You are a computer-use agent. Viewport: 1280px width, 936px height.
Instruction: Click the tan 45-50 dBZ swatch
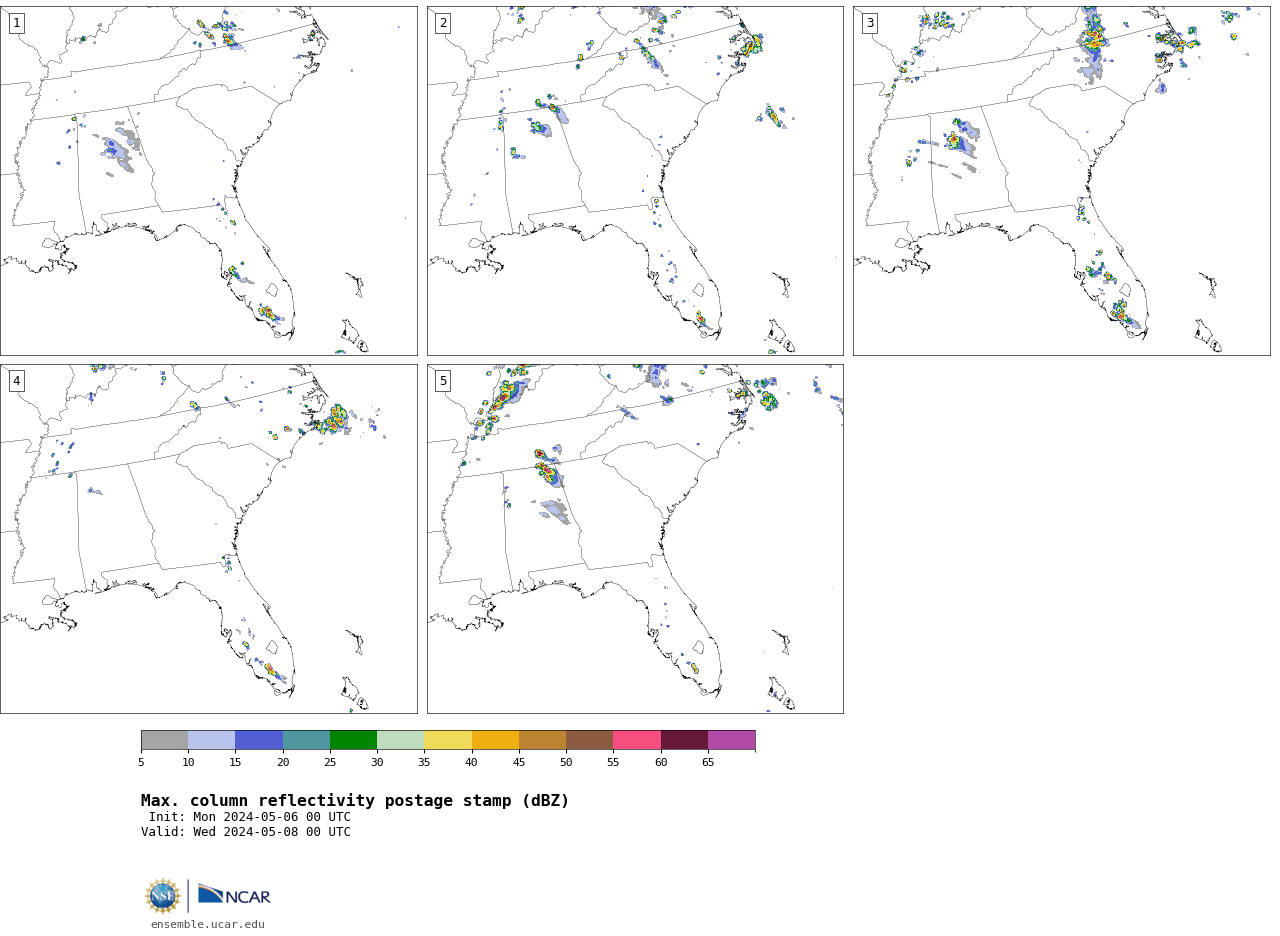point(542,740)
